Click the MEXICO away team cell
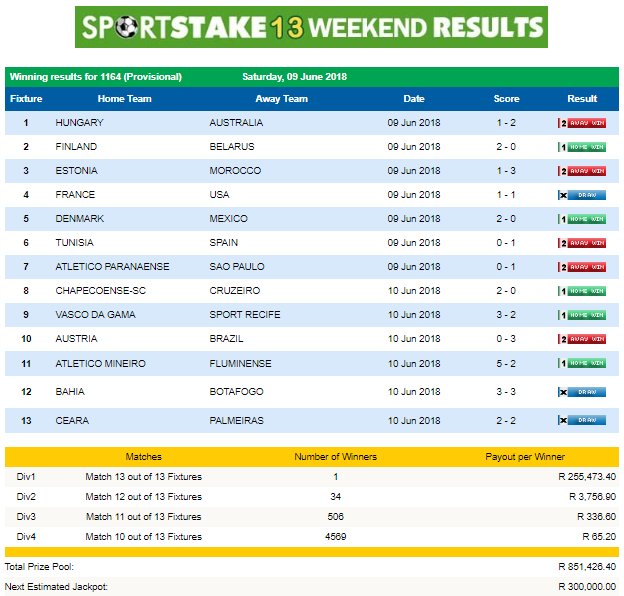This screenshot has width=624, height=596. tap(228, 218)
